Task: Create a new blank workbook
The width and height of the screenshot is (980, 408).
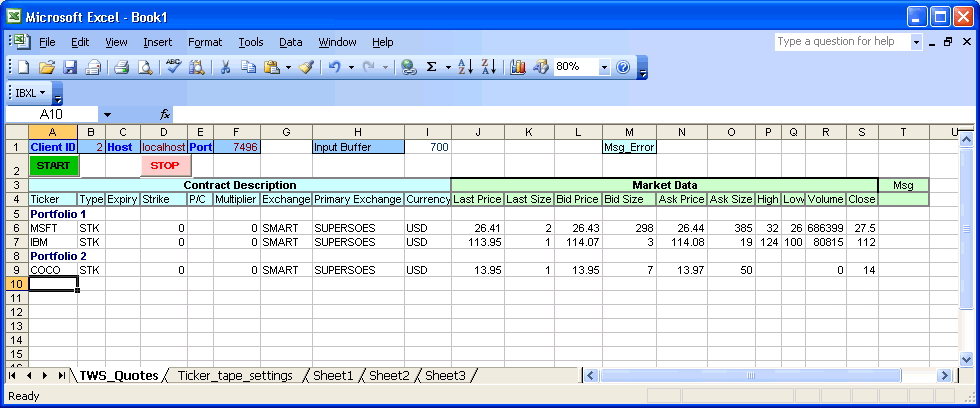Action: click(x=23, y=67)
